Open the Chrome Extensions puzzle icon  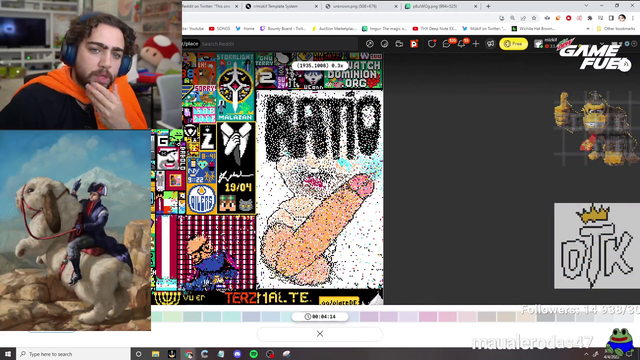pyautogui.click(x=590, y=18)
